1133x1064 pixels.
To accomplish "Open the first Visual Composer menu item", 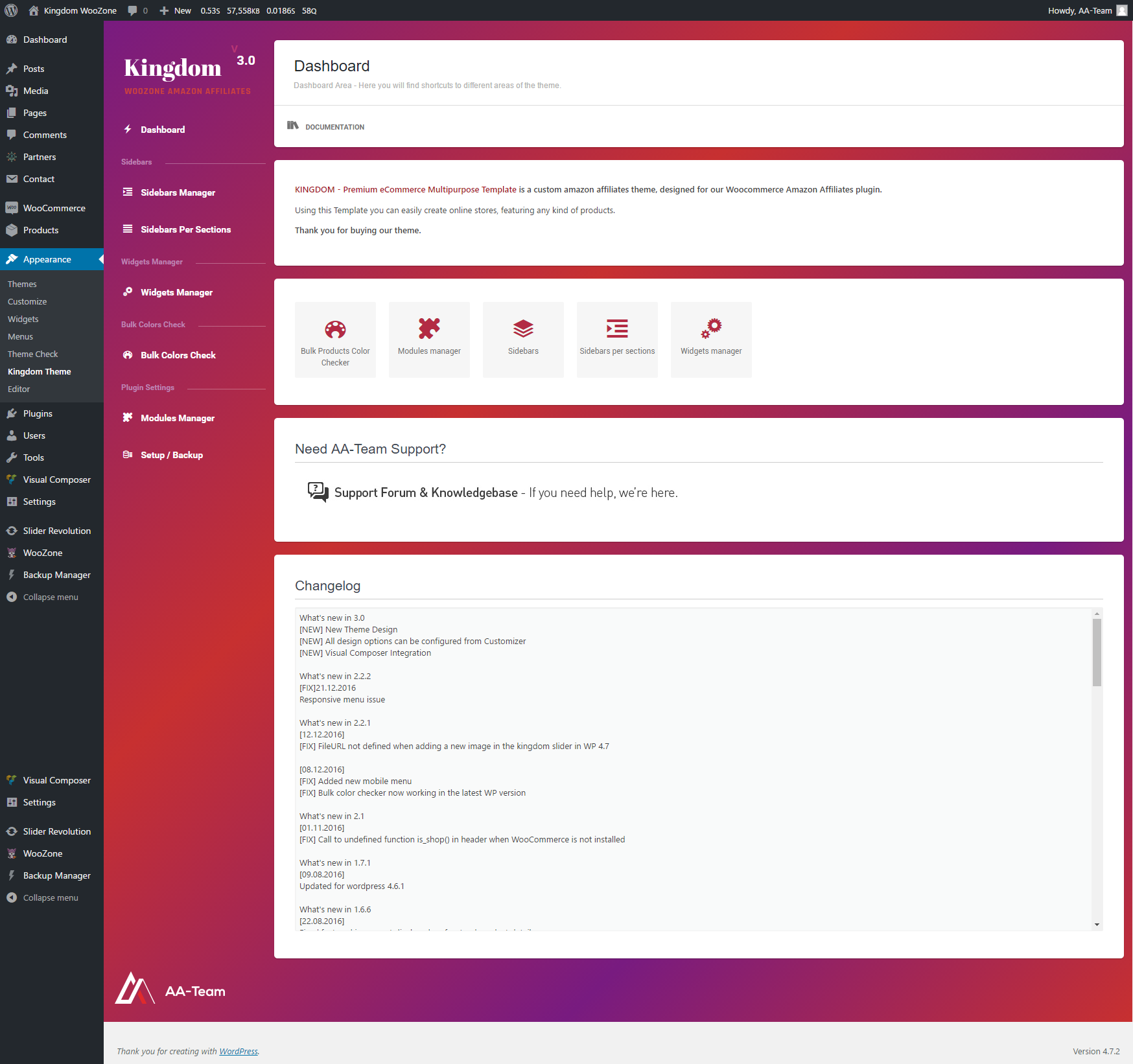I will [52, 480].
